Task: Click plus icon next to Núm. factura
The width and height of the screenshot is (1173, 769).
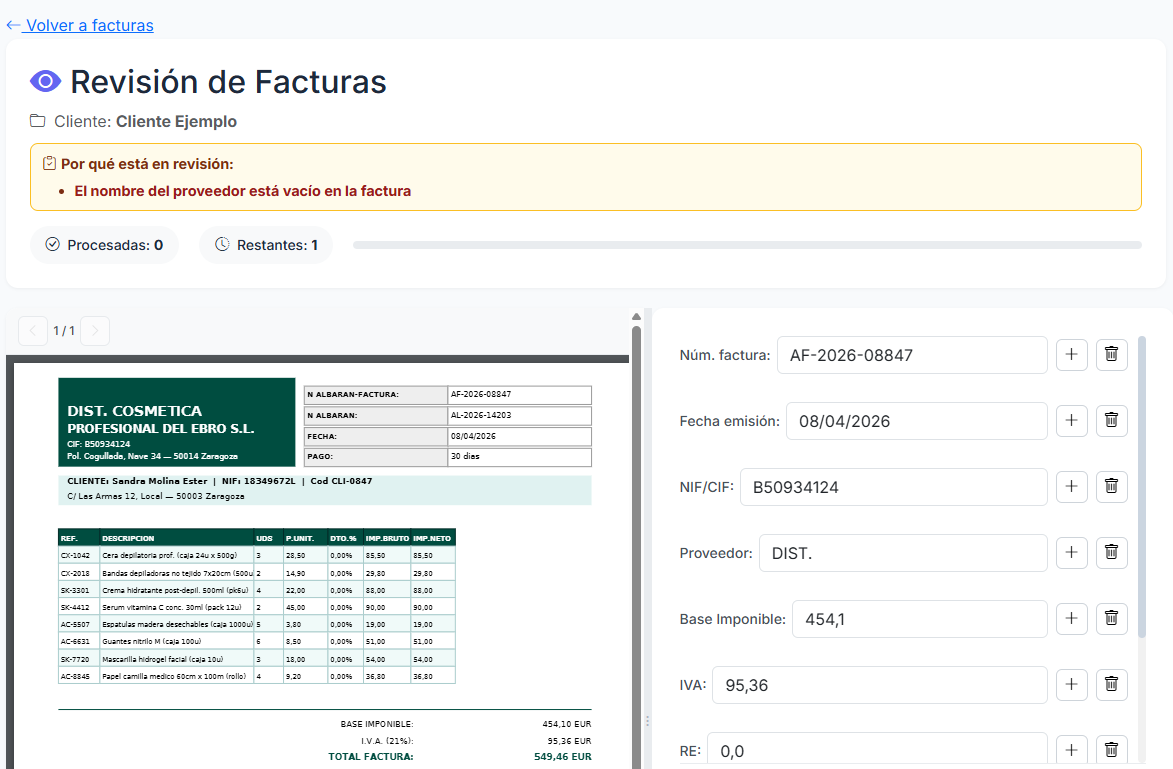Action: [1071, 355]
